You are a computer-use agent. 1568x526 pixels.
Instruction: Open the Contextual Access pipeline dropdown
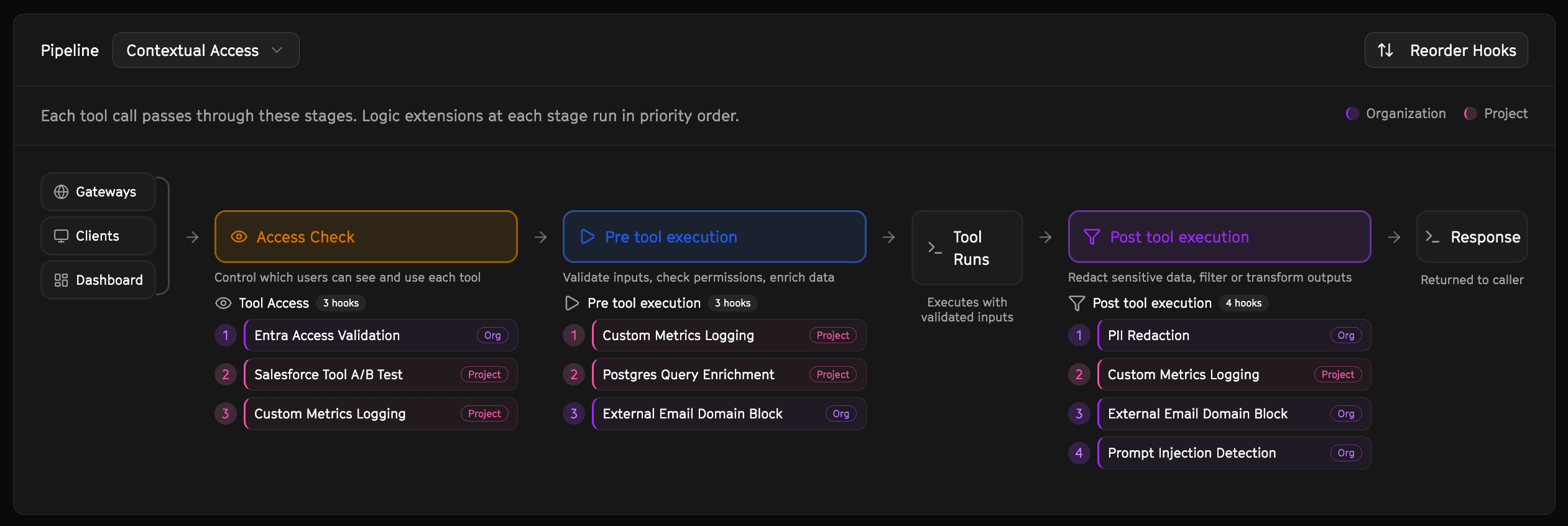(206, 50)
